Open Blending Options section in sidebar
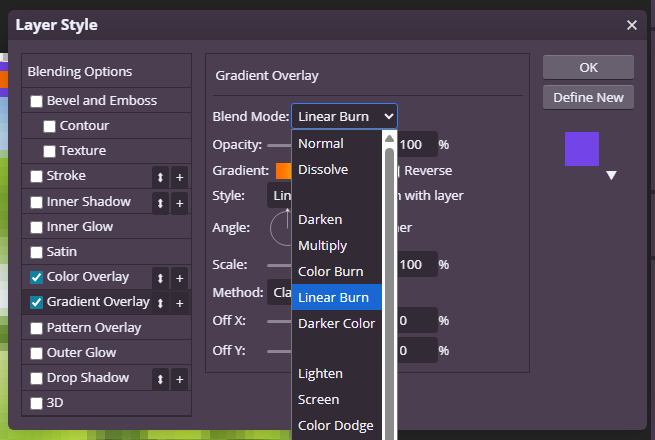 click(80, 72)
